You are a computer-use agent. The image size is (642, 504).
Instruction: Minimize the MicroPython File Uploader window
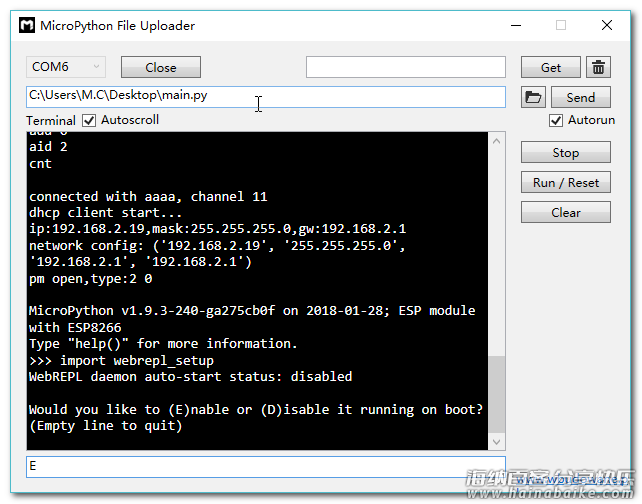(x=516, y=25)
